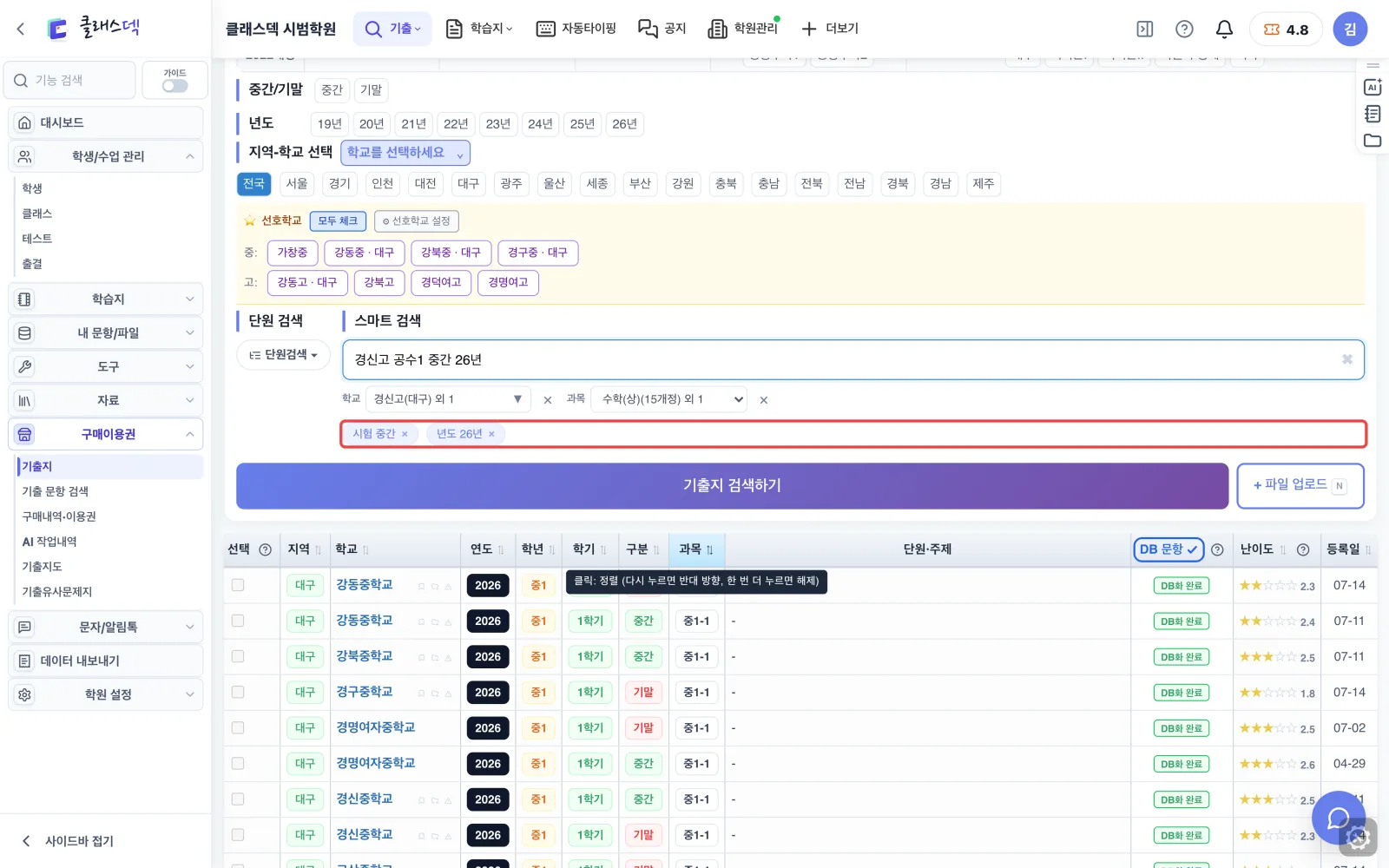Remove the 경신고(대구) school filter
1389x868 pixels.
click(x=548, y=400)
